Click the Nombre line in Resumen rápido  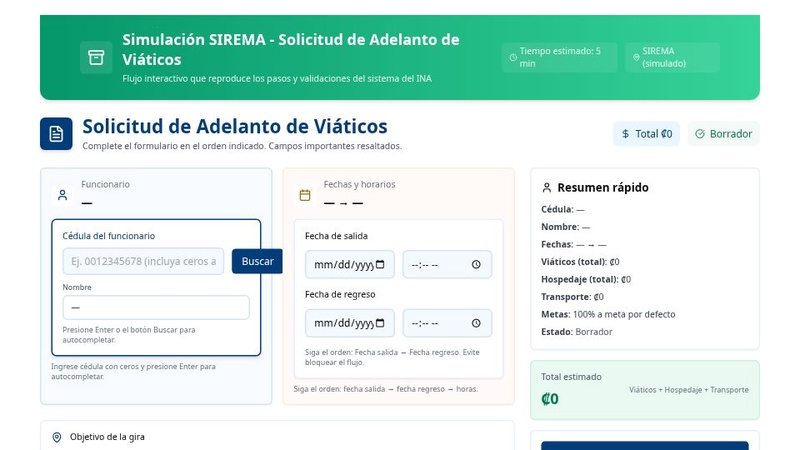coord(565,227)
